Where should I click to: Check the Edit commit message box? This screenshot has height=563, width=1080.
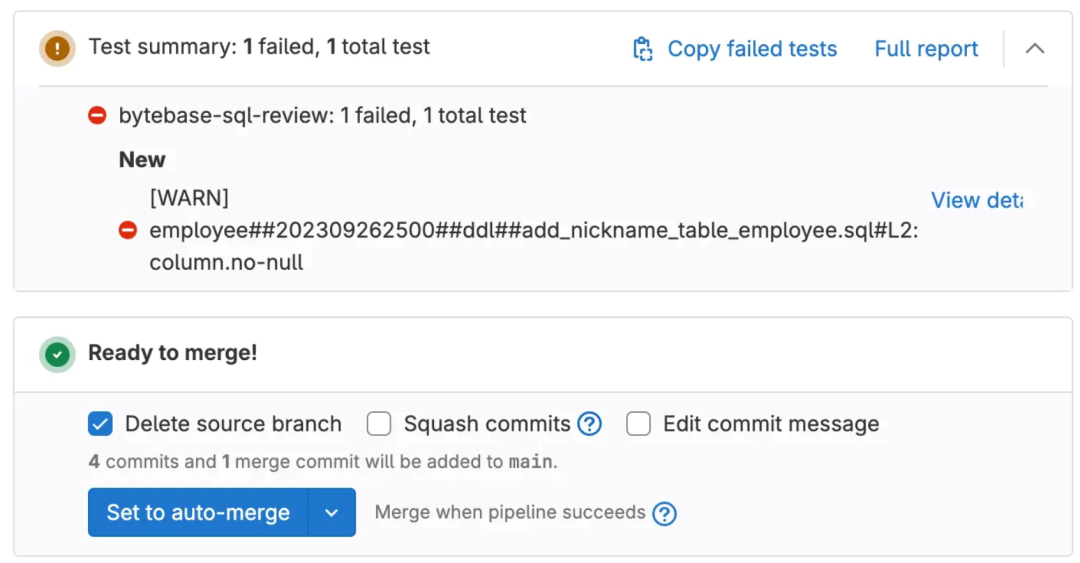point(638,424)
